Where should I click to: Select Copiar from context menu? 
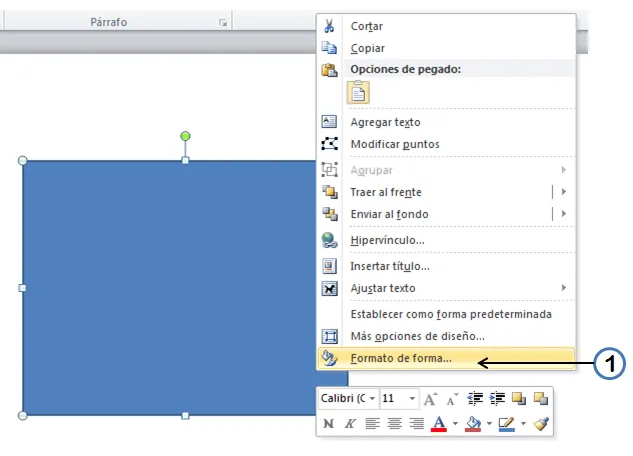click(446, 48)
